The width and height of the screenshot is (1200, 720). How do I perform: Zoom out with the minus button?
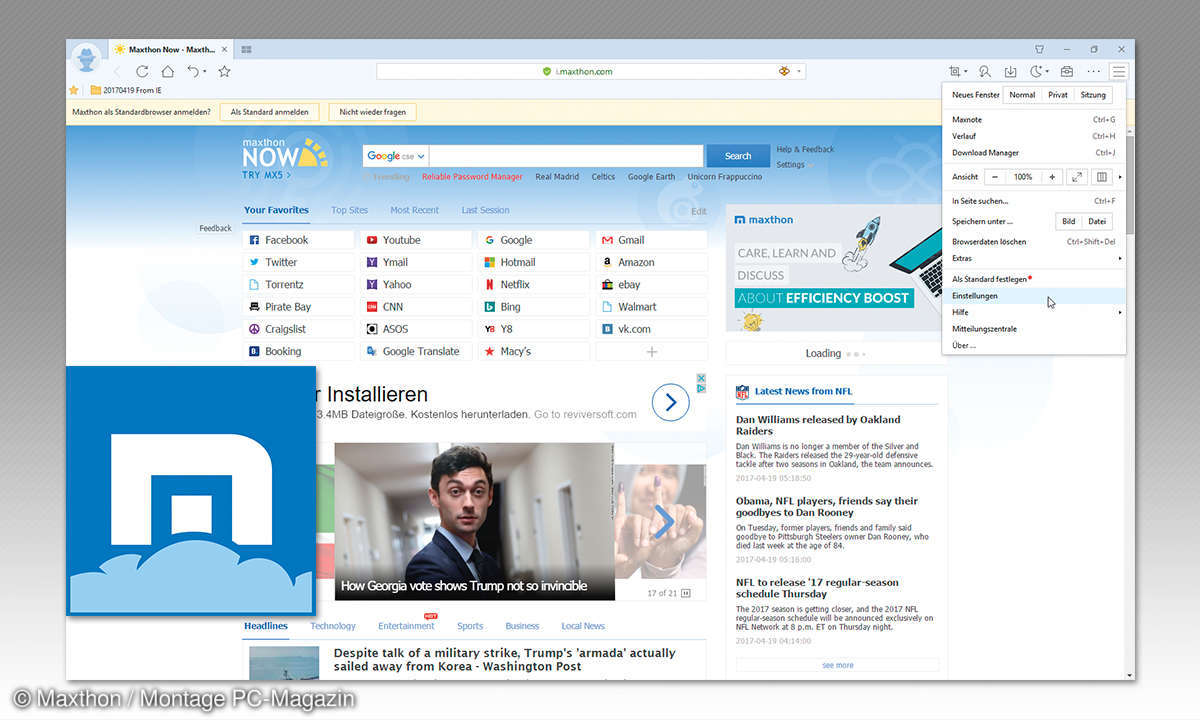(x=995, y=177)
